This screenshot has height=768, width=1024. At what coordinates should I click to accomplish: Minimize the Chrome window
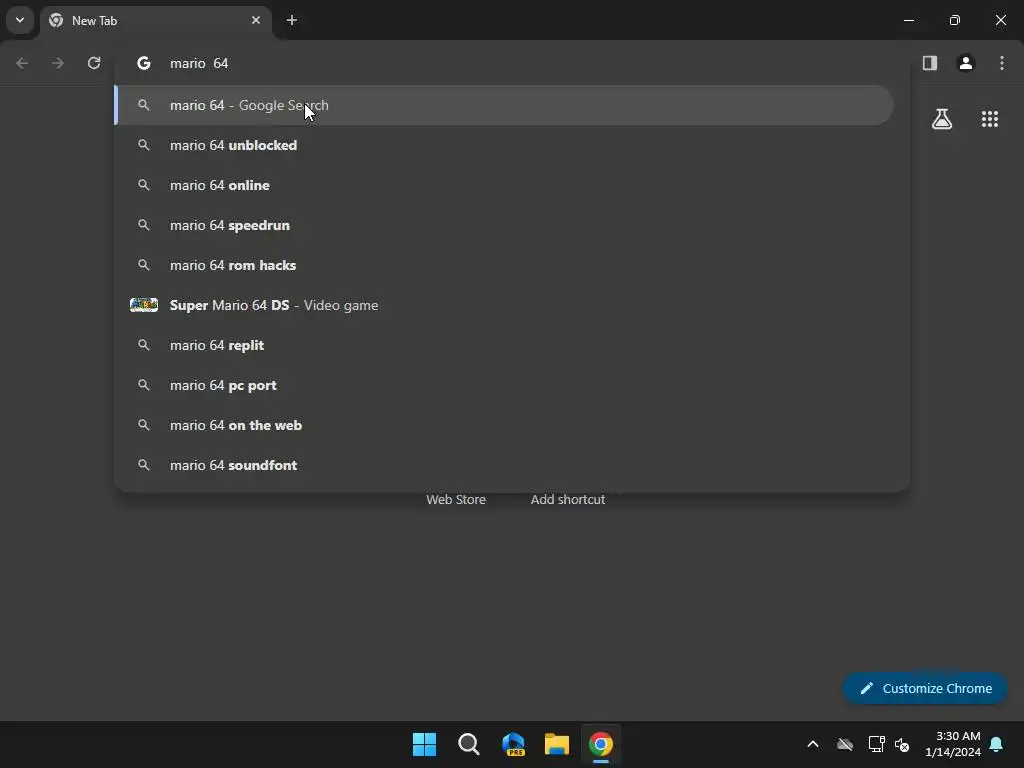(x=908, y=20)
